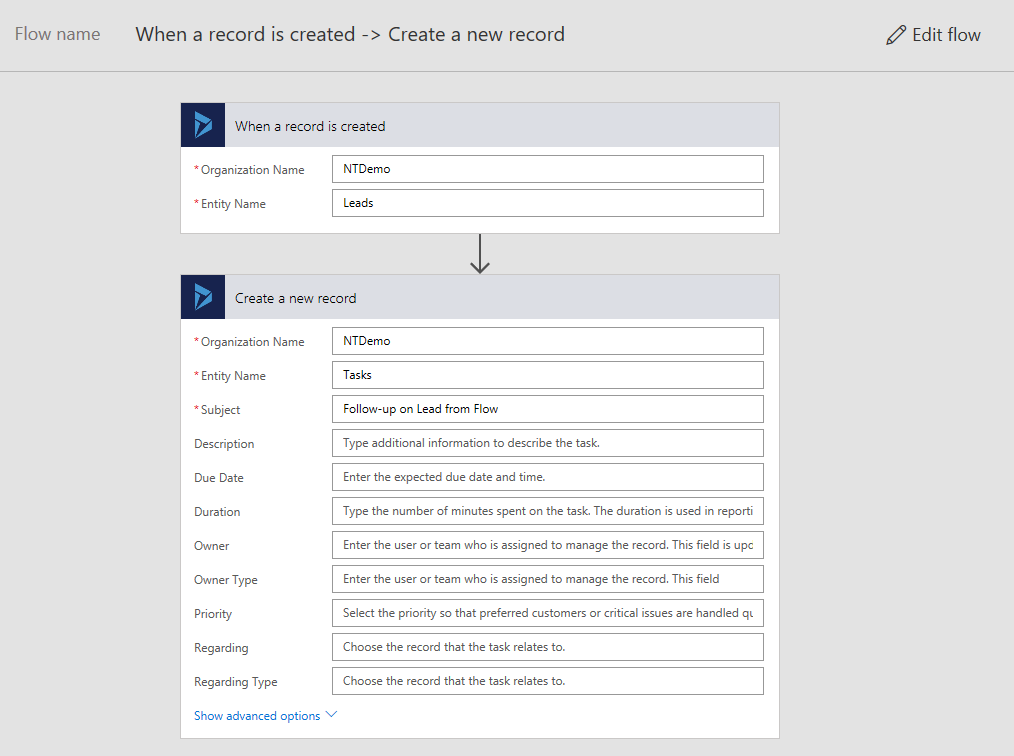Click the Owner input field
This screenshot has height=756, width=1014.
[x=547, y=545]
